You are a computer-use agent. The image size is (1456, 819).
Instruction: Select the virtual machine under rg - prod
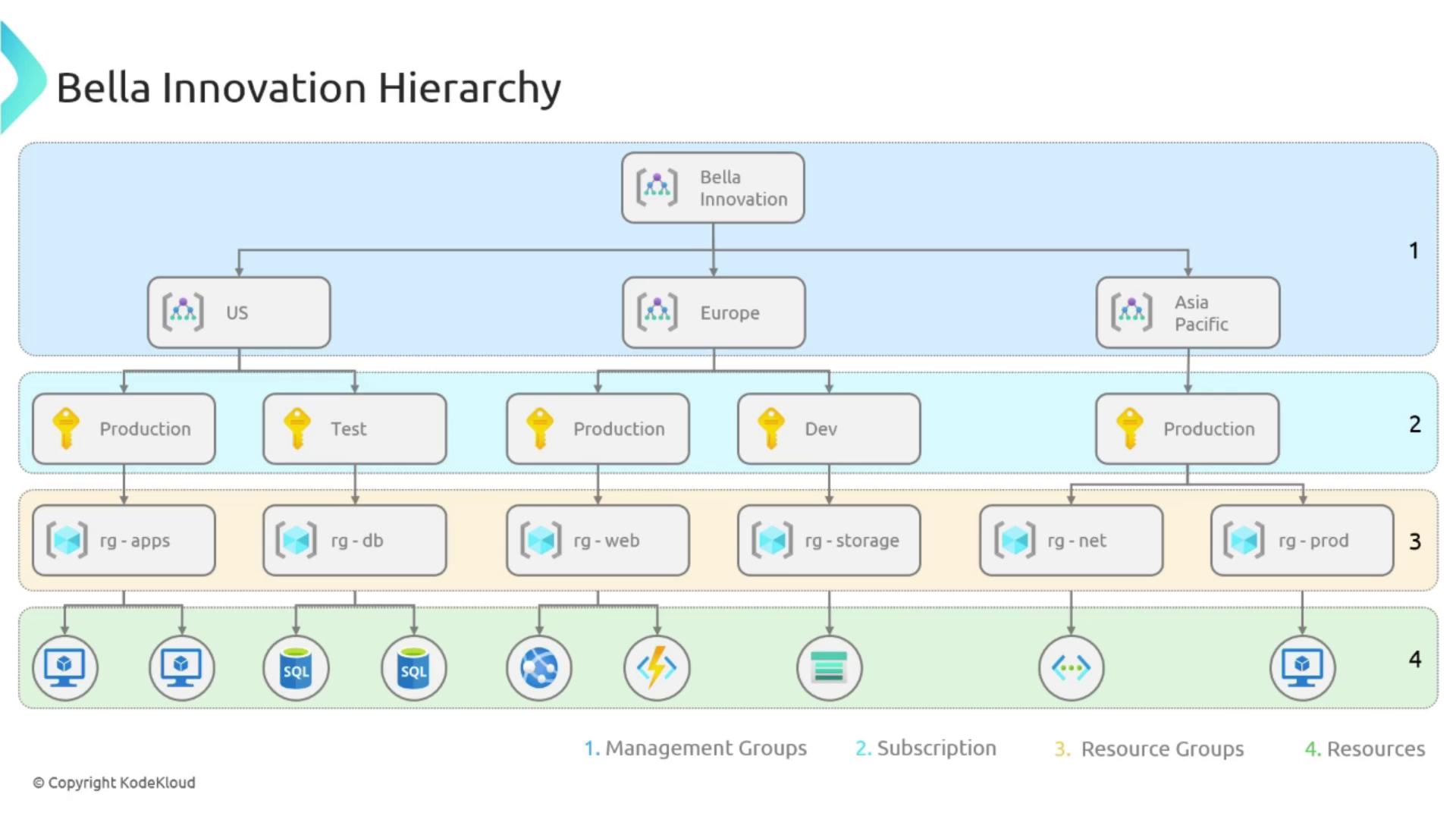point(1303,668)
